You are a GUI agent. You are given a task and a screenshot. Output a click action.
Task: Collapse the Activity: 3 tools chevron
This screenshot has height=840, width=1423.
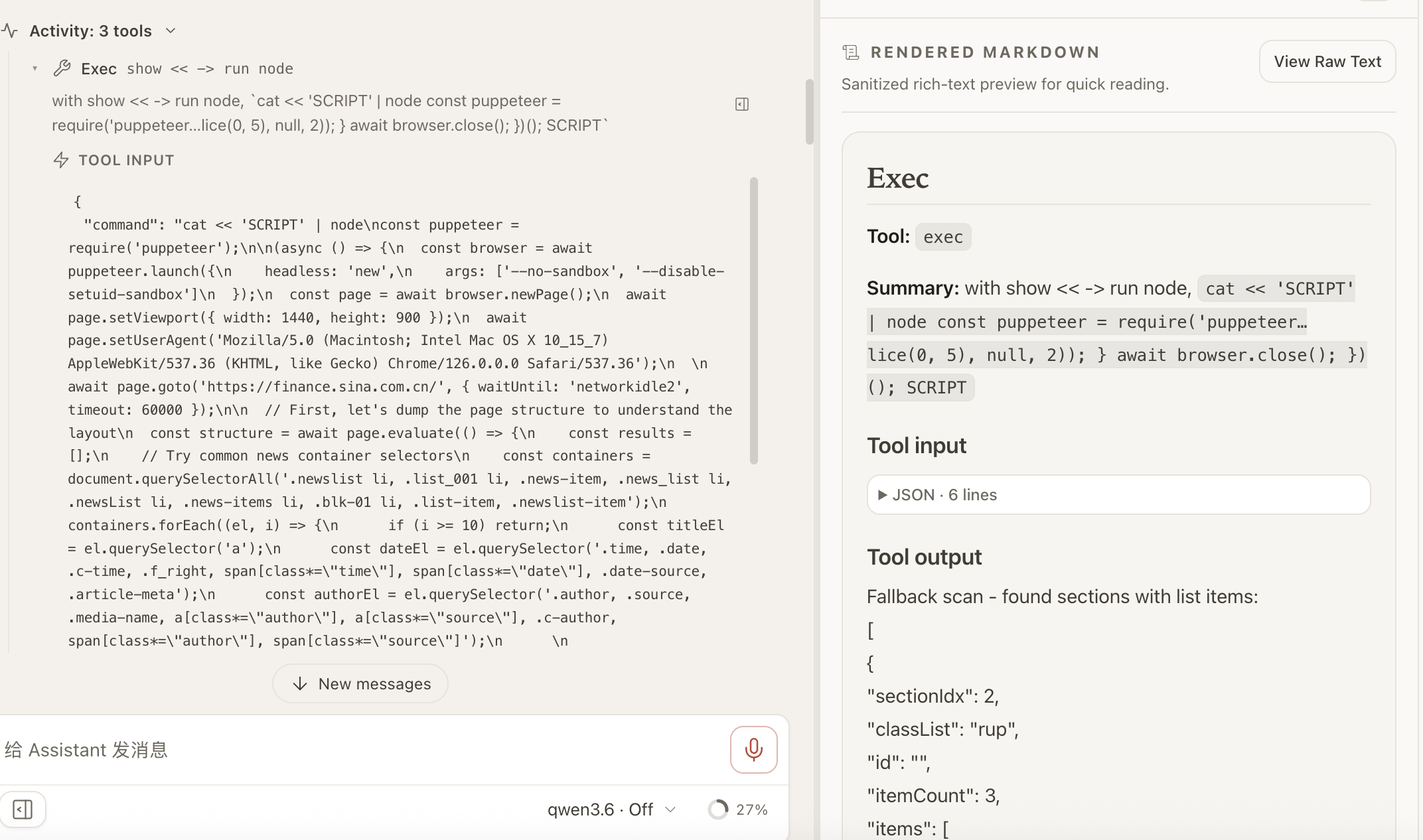[171, 31]
